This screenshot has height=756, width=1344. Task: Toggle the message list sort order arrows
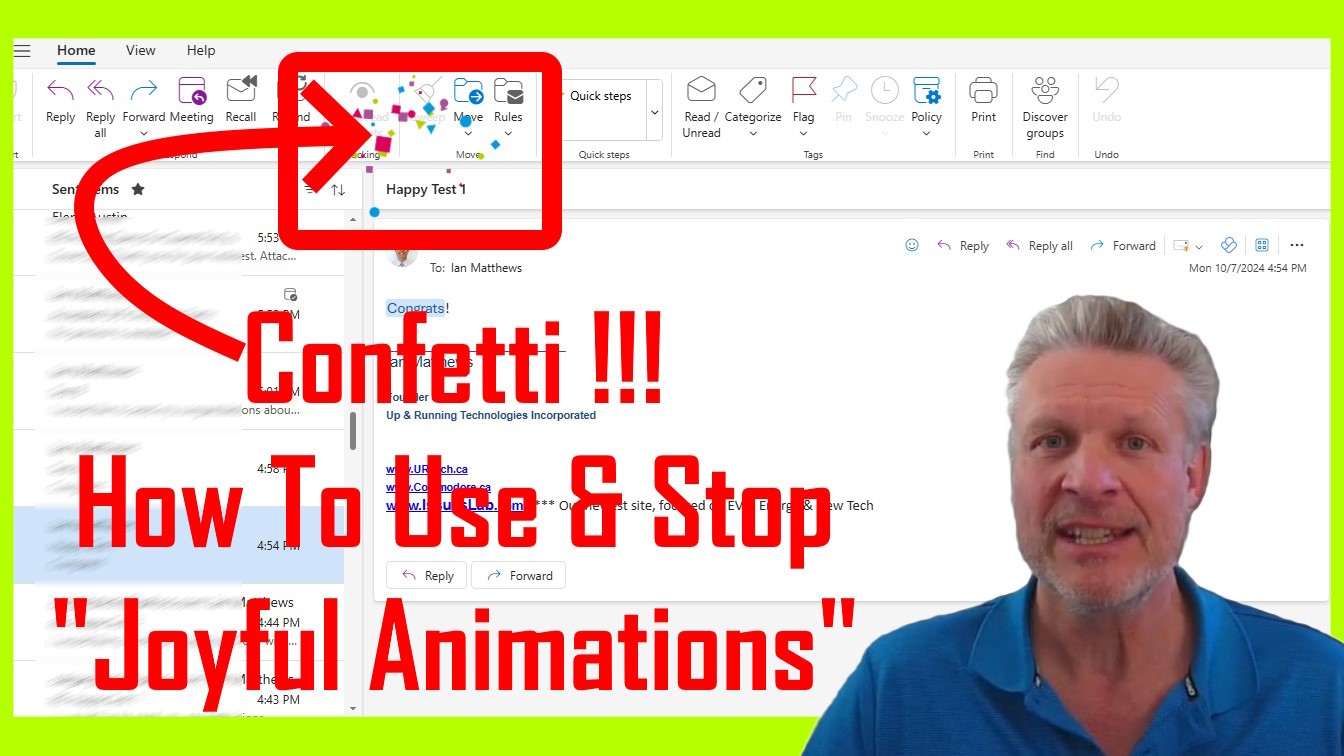click(338, 189)
